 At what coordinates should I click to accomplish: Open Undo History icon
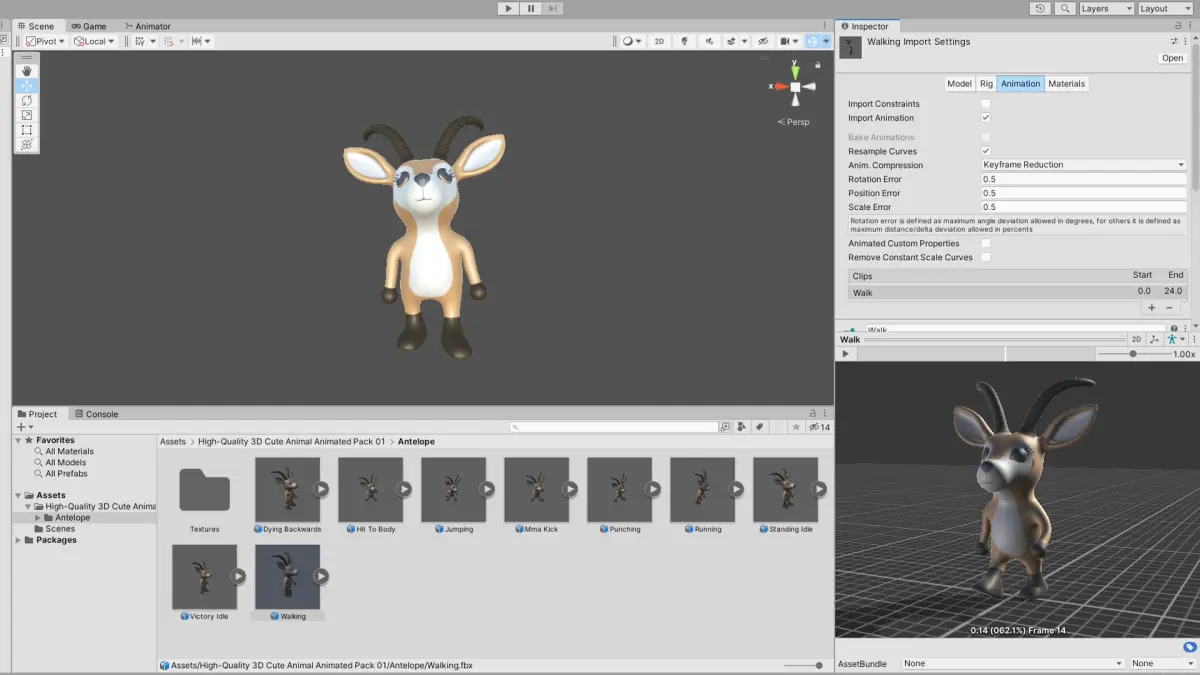coord(1040,8)
